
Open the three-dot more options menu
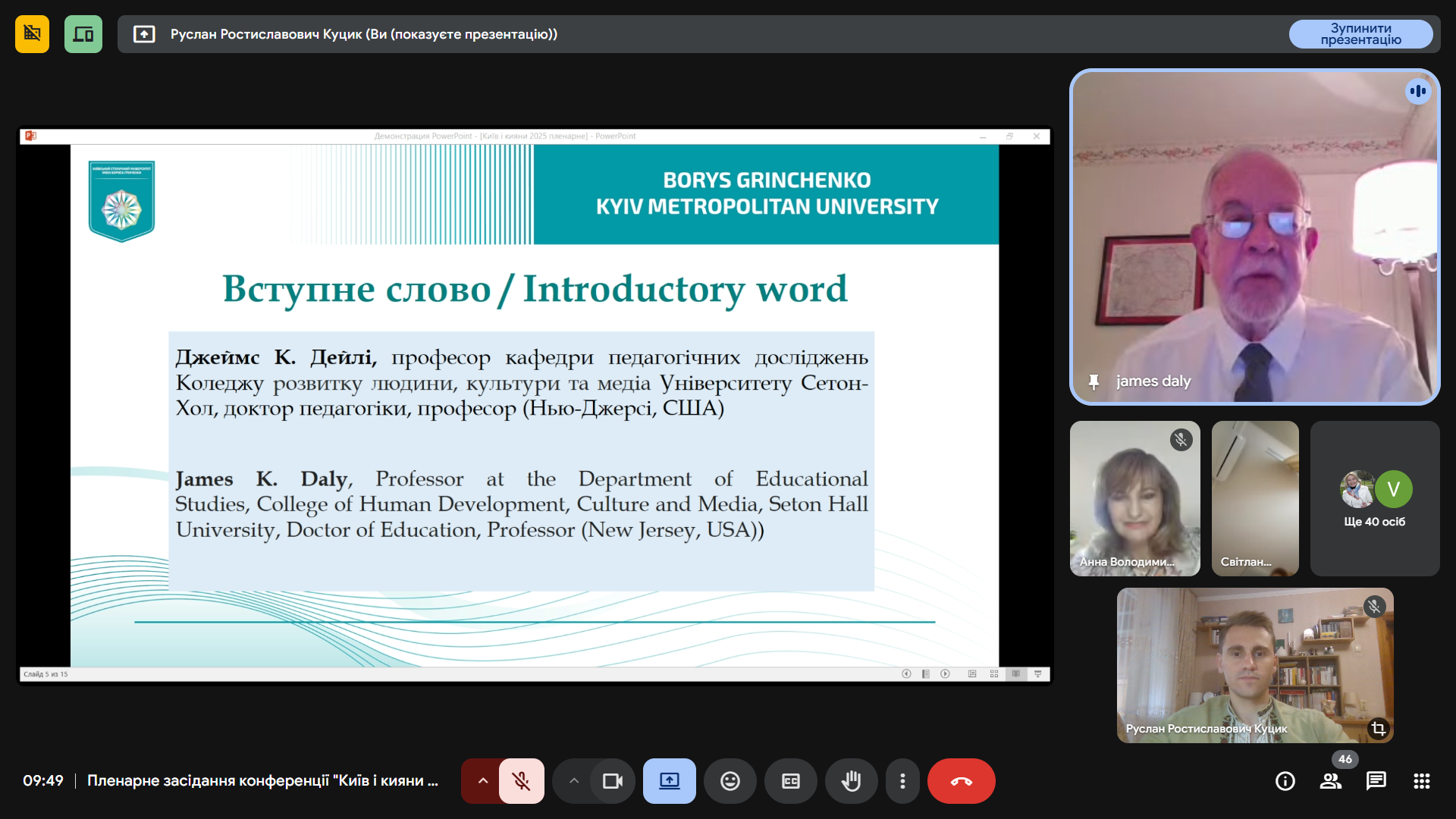point(902,781)
